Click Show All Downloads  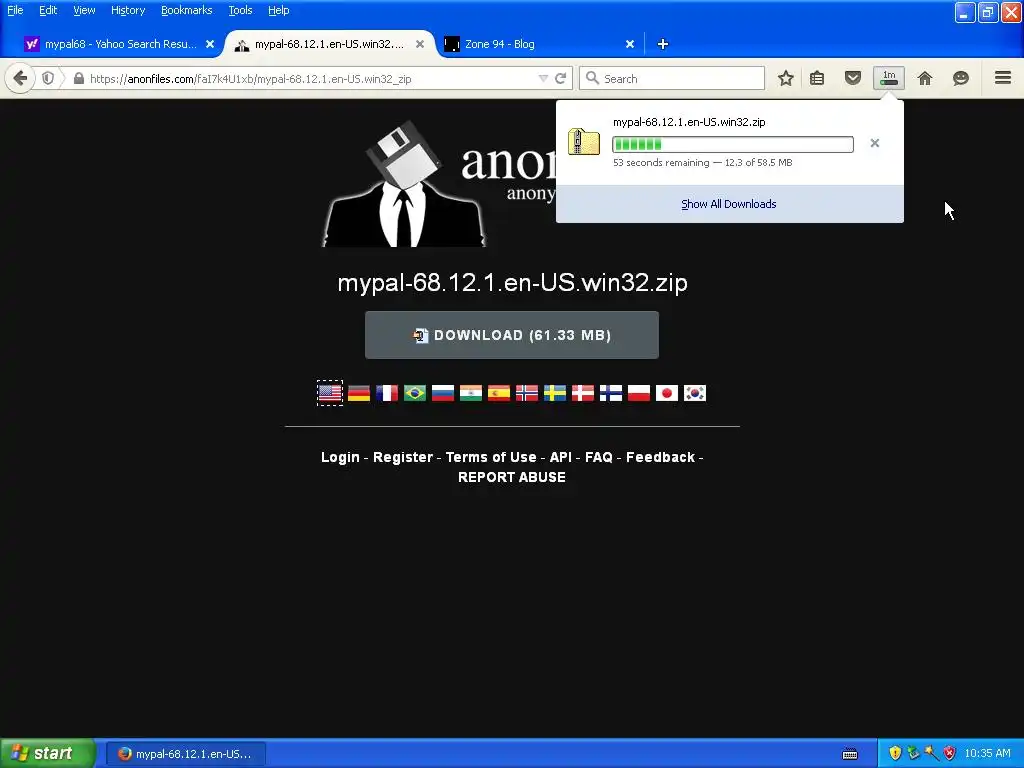click(729, 204)
